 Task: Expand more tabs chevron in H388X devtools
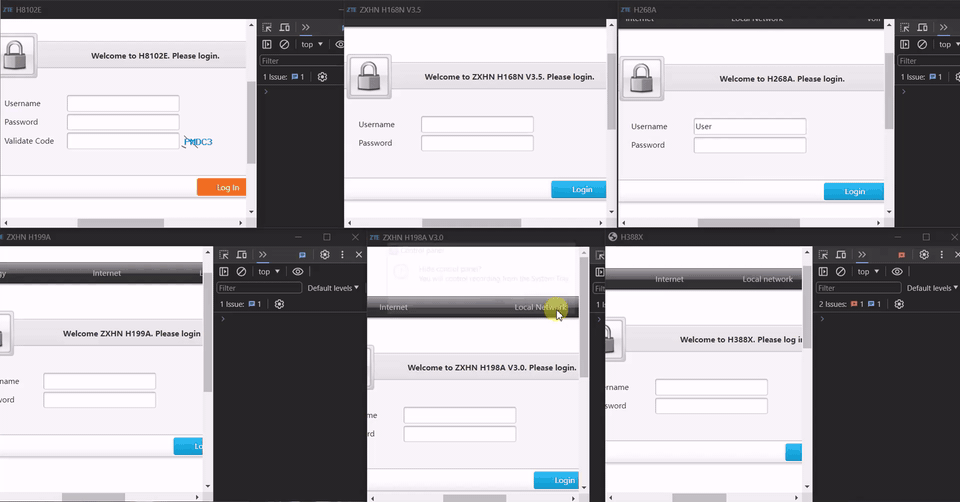[x=862, y=255]
